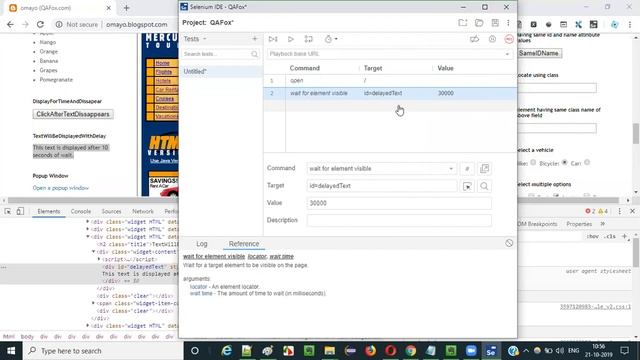
Task: Run the current test in Selenium IDE
Action: point(291,39)
